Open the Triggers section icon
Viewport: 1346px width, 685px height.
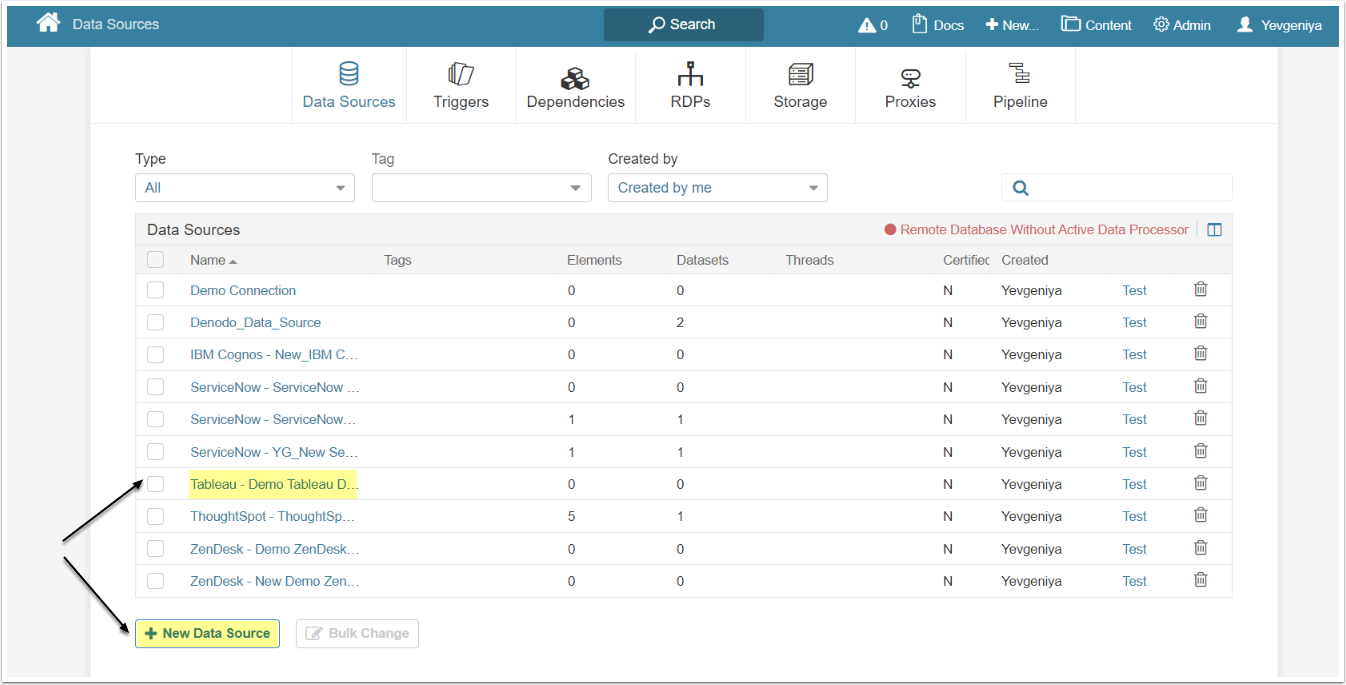coord(461,75)
